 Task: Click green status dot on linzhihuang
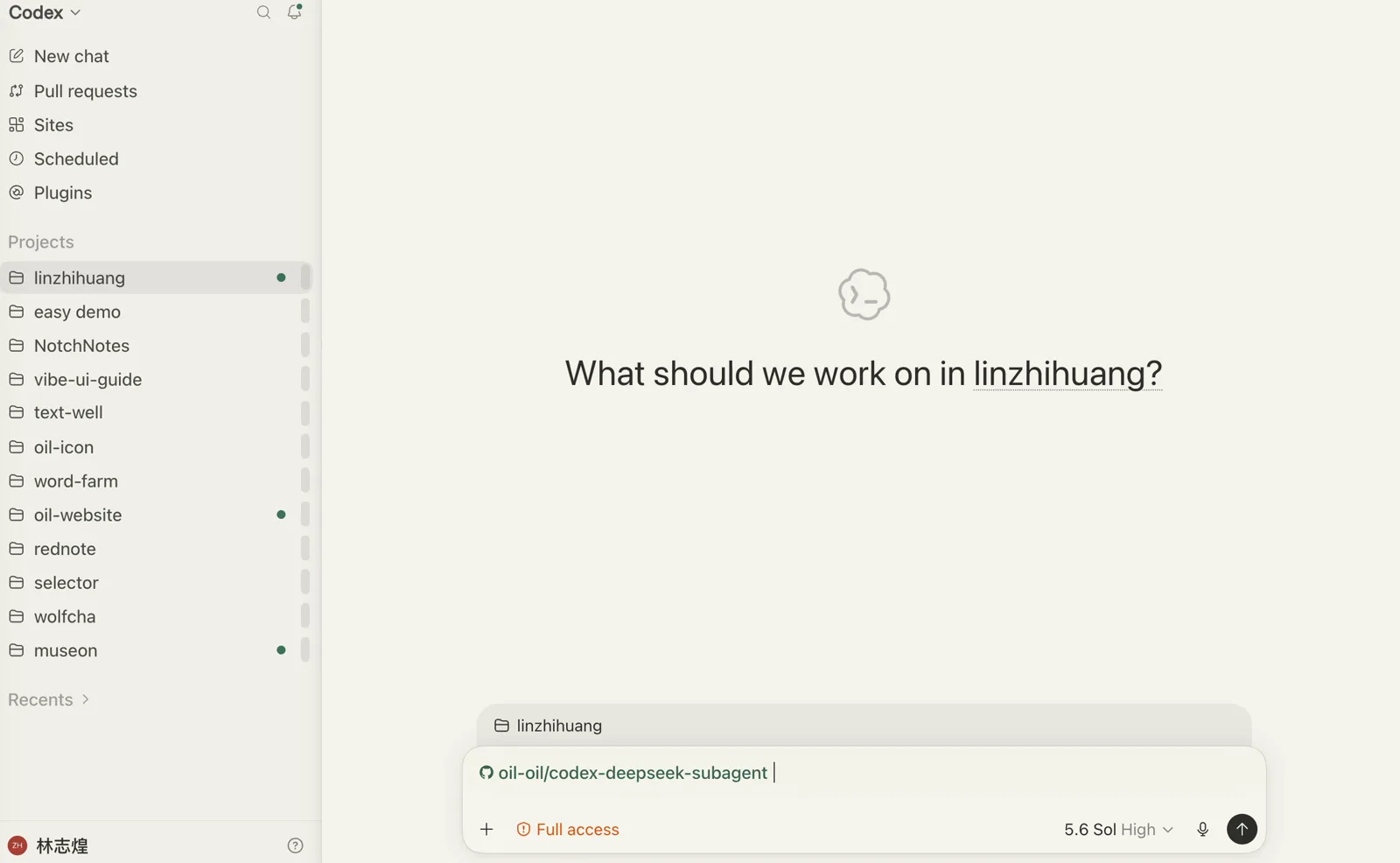[x=281, y=277]
